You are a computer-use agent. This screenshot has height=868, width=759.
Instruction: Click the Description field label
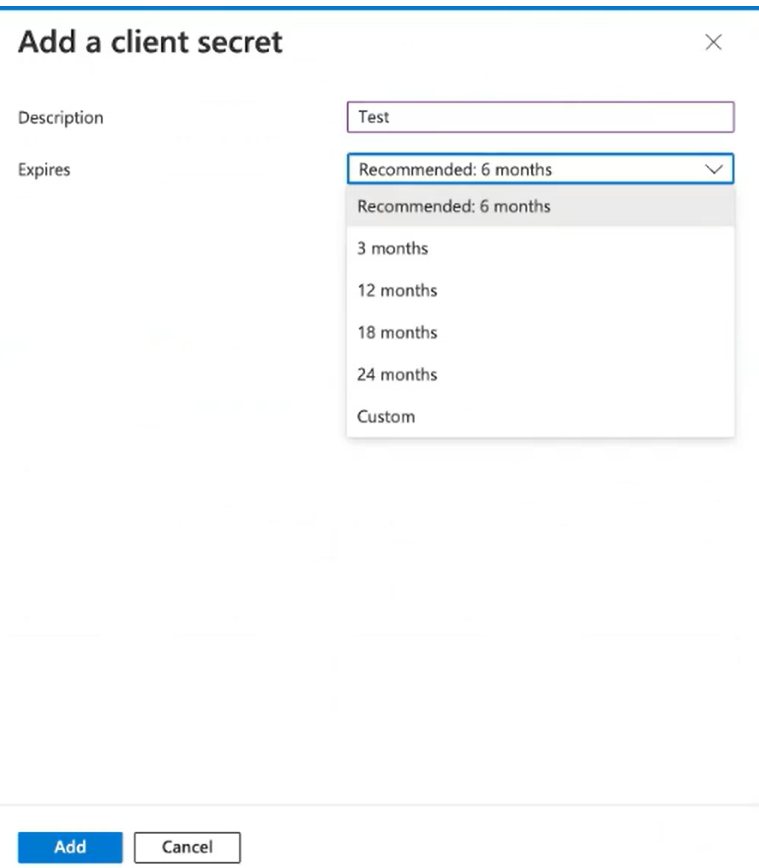(x=61, y=118)
